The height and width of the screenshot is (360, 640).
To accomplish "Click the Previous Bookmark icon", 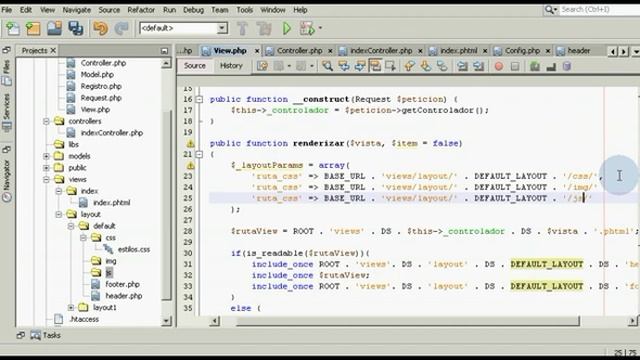I will pyautogui.click(x=409, y=66).
